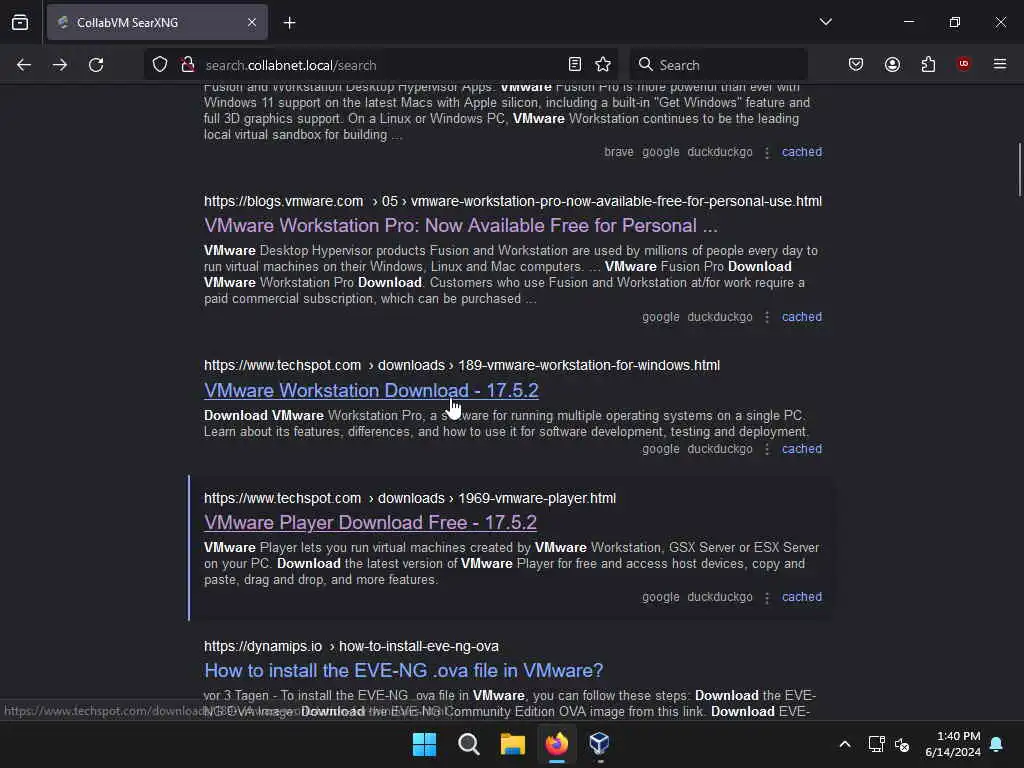Click blogs.vmware.com result URL text
This screenshot has height=768, width=1024.
pyautogui.click(x=513, y=201)
